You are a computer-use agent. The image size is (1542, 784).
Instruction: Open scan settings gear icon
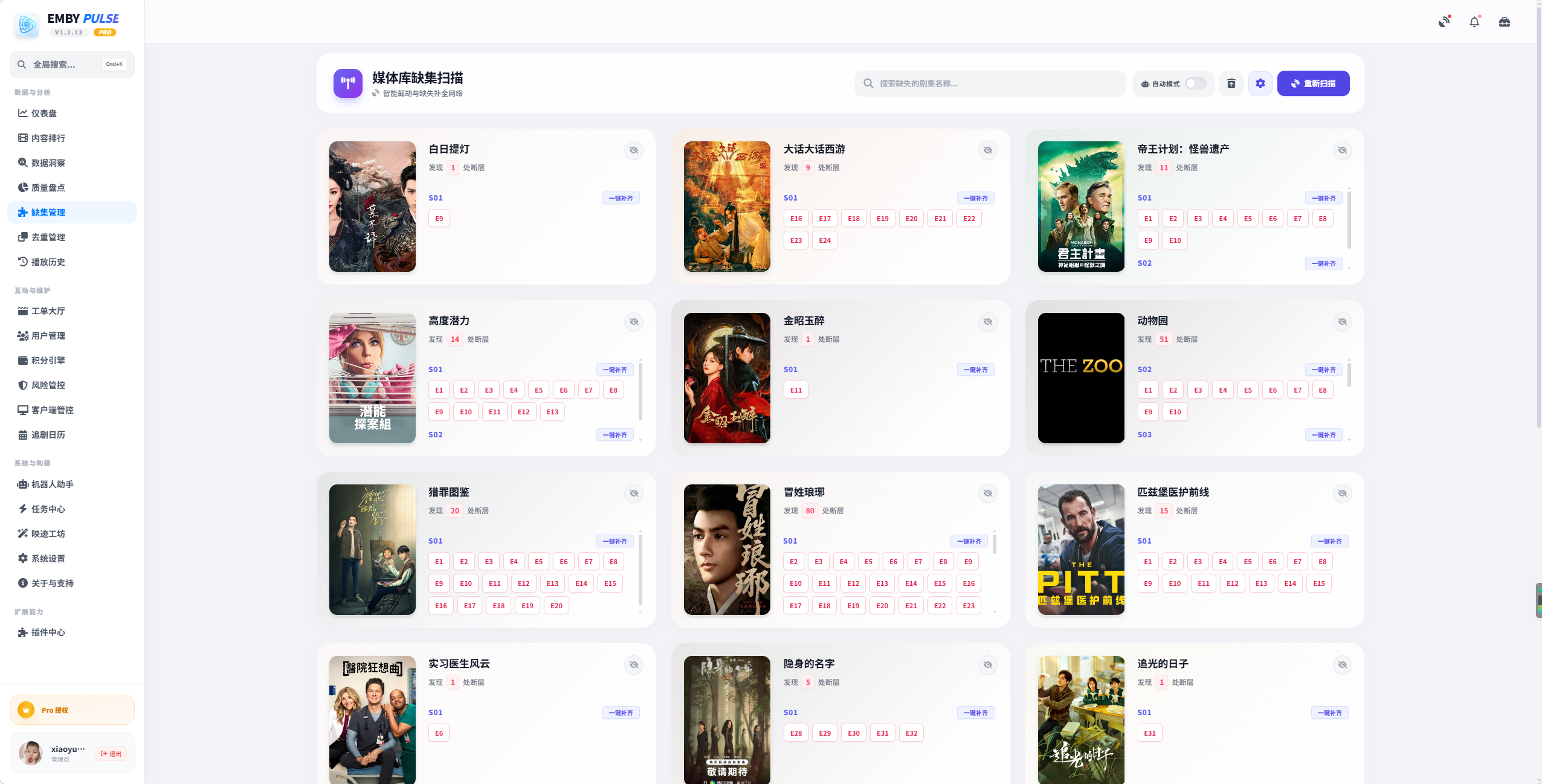[1260, 83]
